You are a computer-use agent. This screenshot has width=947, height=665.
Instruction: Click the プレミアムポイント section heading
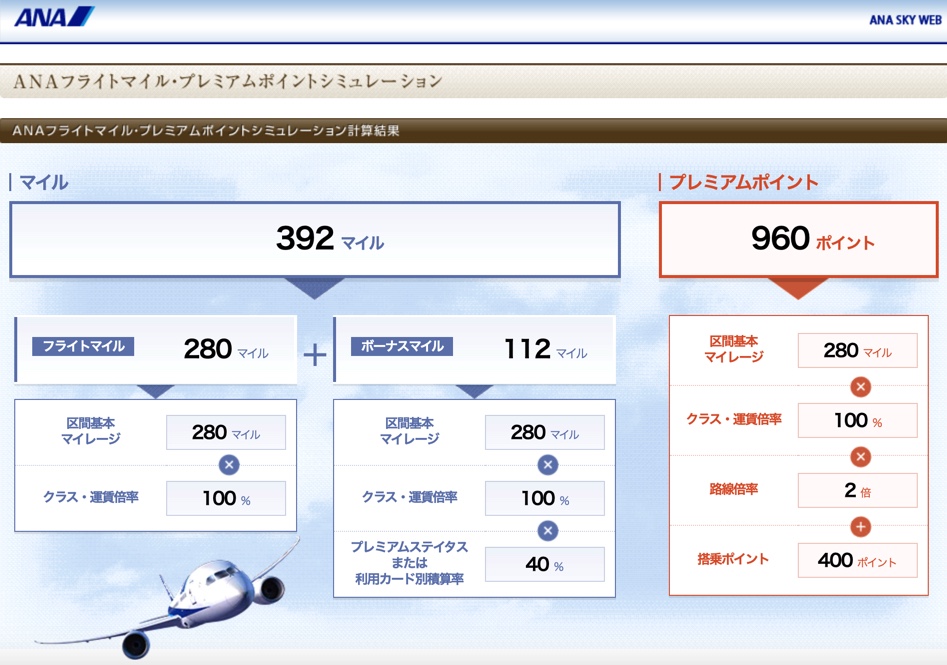[x=743, y=182]
